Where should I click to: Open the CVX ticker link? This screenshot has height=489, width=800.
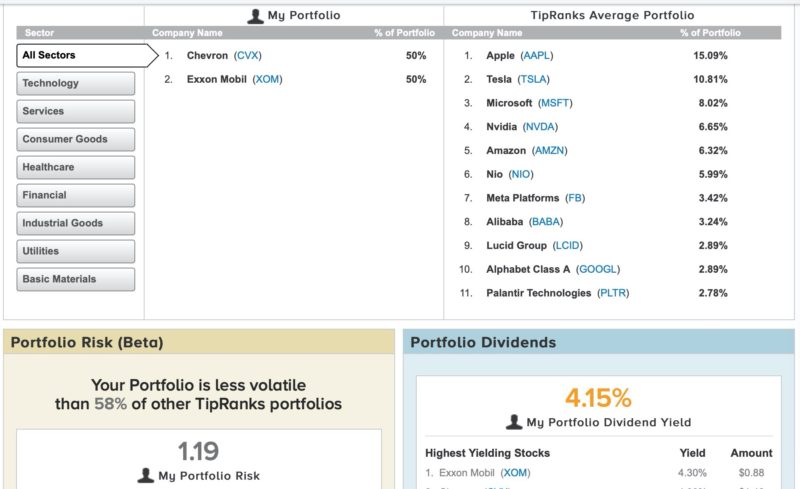click(247, 55)
